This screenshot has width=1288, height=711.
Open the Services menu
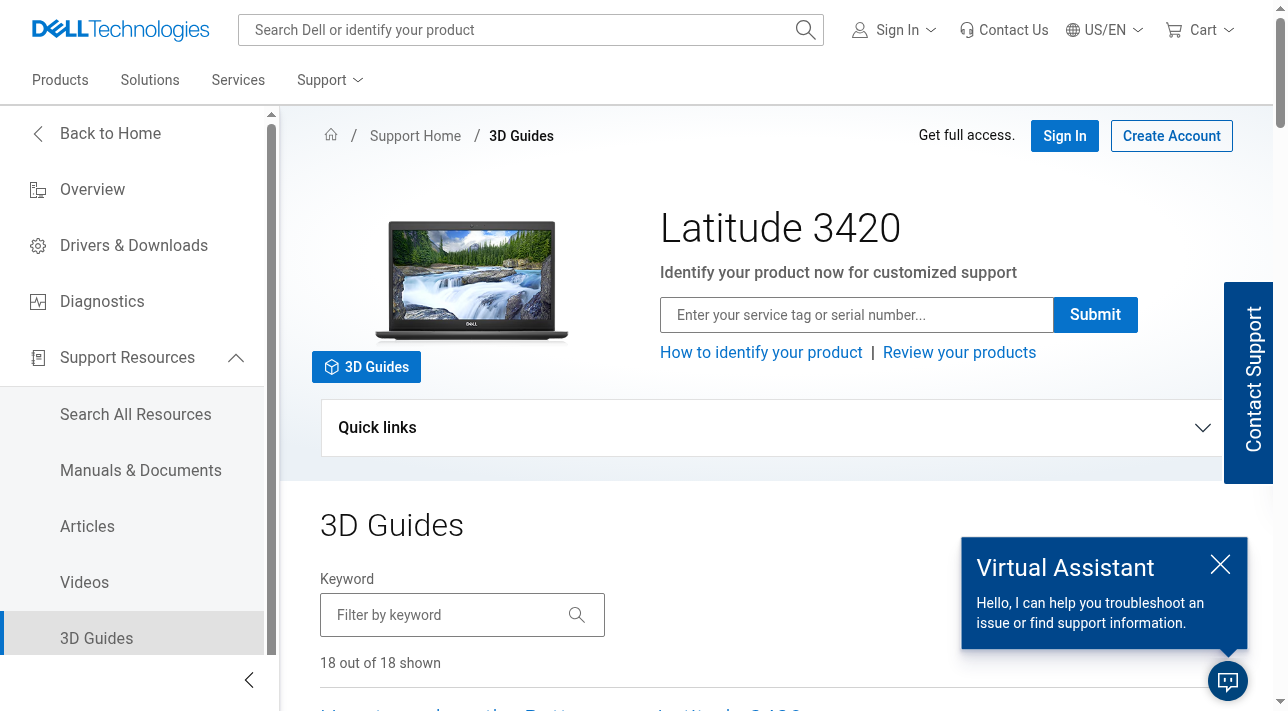point(238,80)
